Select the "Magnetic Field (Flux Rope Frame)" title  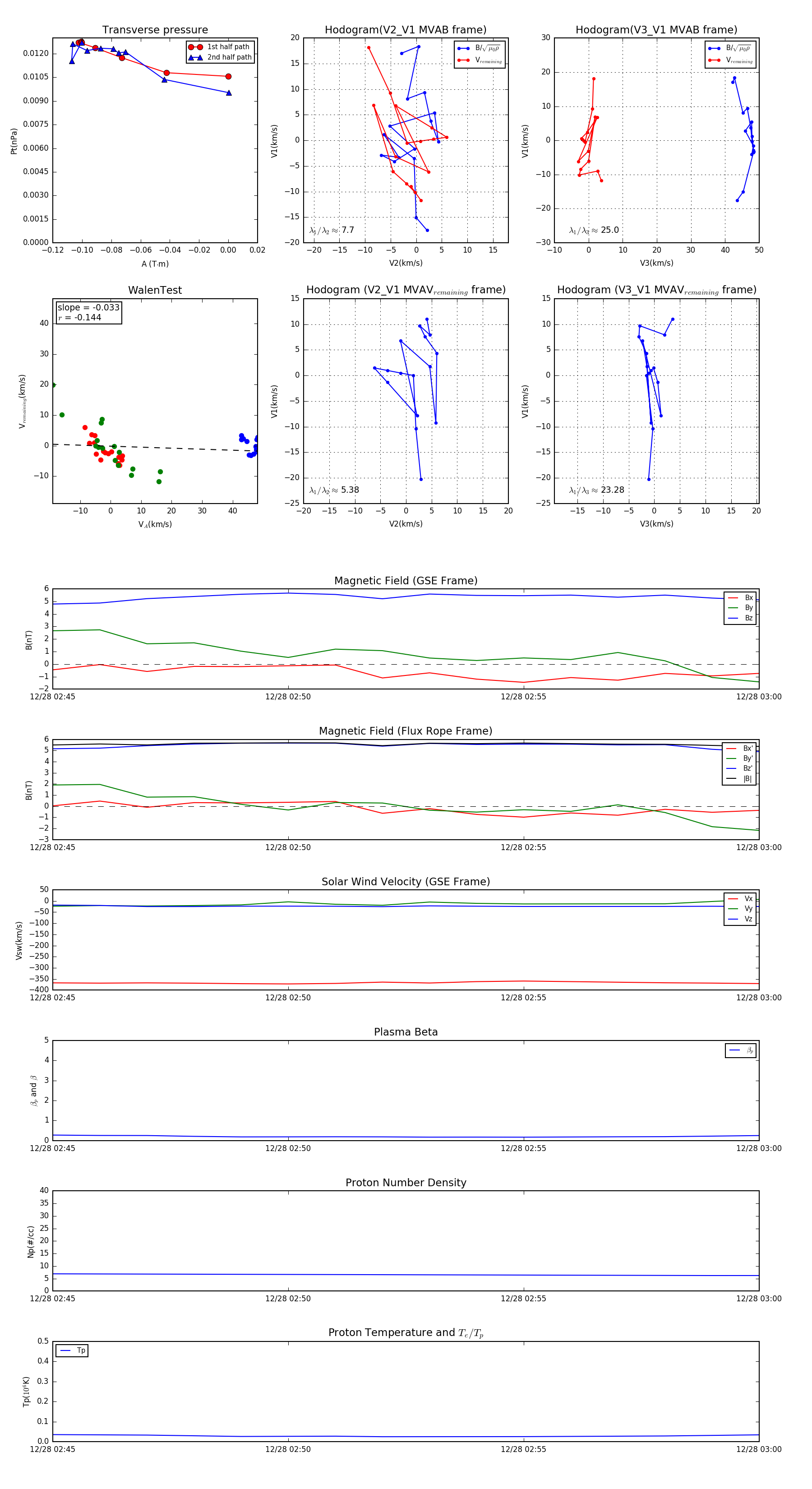[x=406, y=731]
